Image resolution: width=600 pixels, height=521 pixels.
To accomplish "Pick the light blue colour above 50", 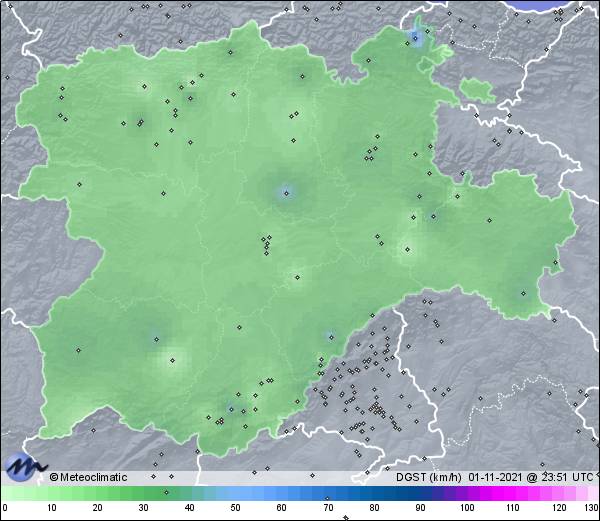I will coord(236,493).
